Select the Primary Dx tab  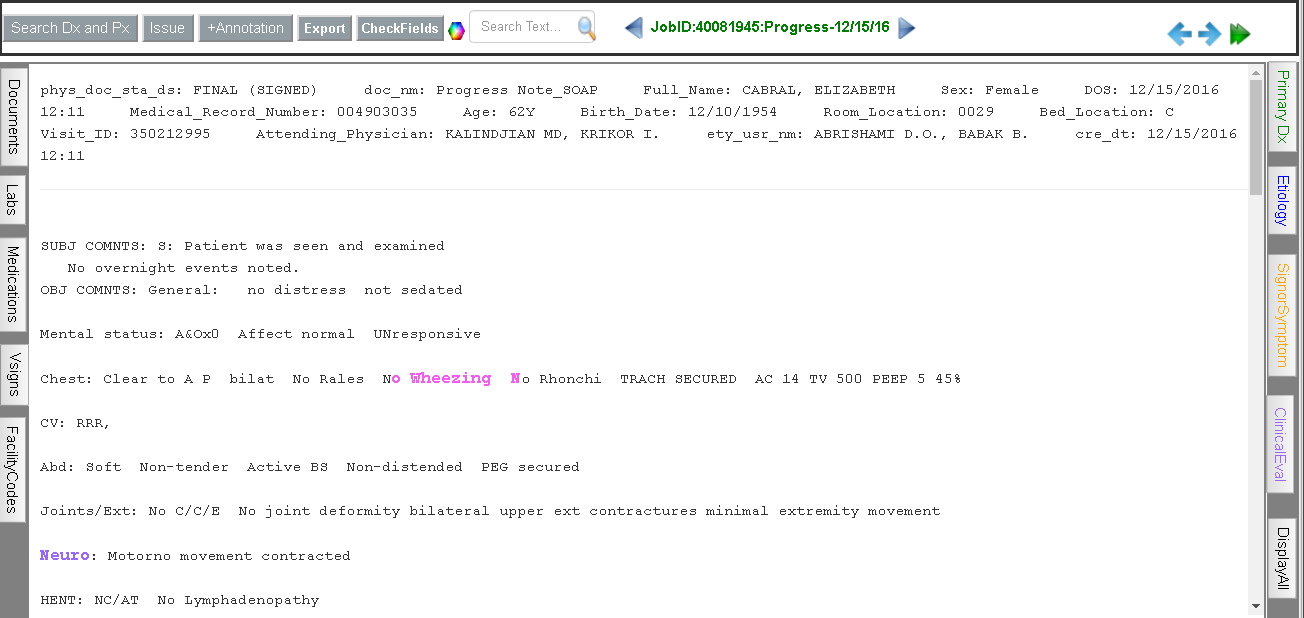(1282, 108)
